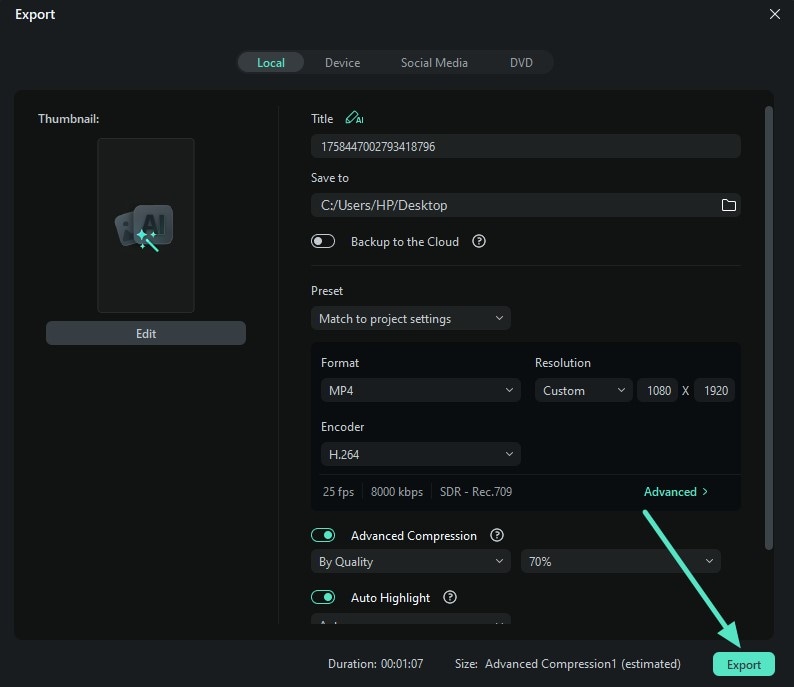Close the Export dialog

774,14
